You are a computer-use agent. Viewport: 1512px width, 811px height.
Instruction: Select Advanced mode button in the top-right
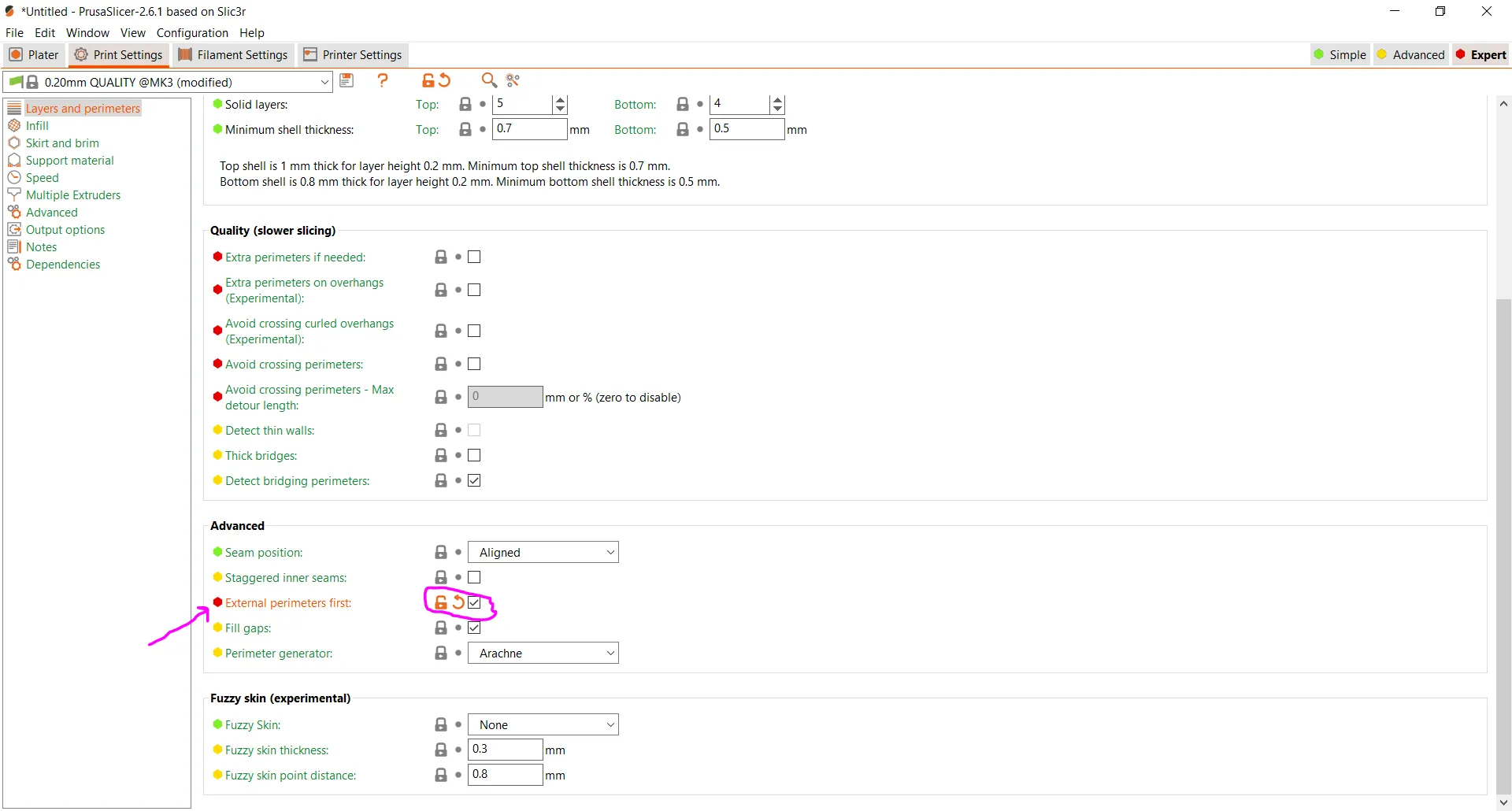1411,55
